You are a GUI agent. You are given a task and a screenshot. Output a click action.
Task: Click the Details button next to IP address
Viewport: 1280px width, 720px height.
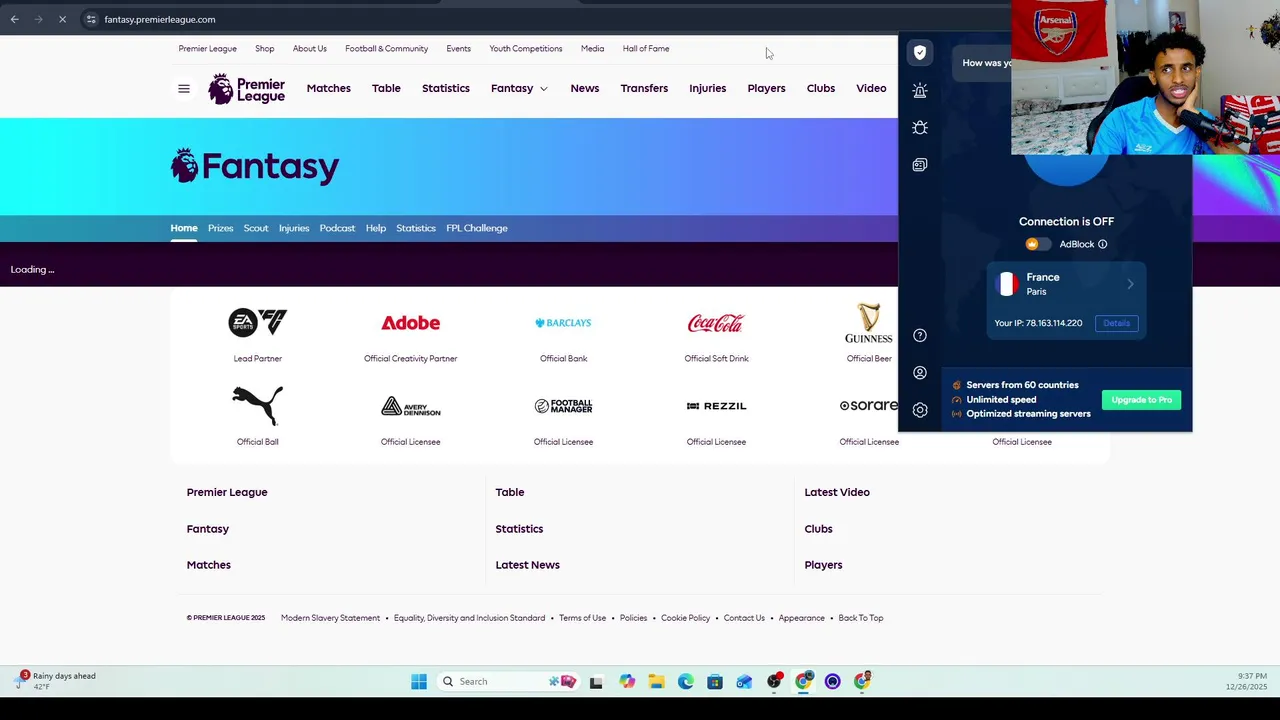1116,323
